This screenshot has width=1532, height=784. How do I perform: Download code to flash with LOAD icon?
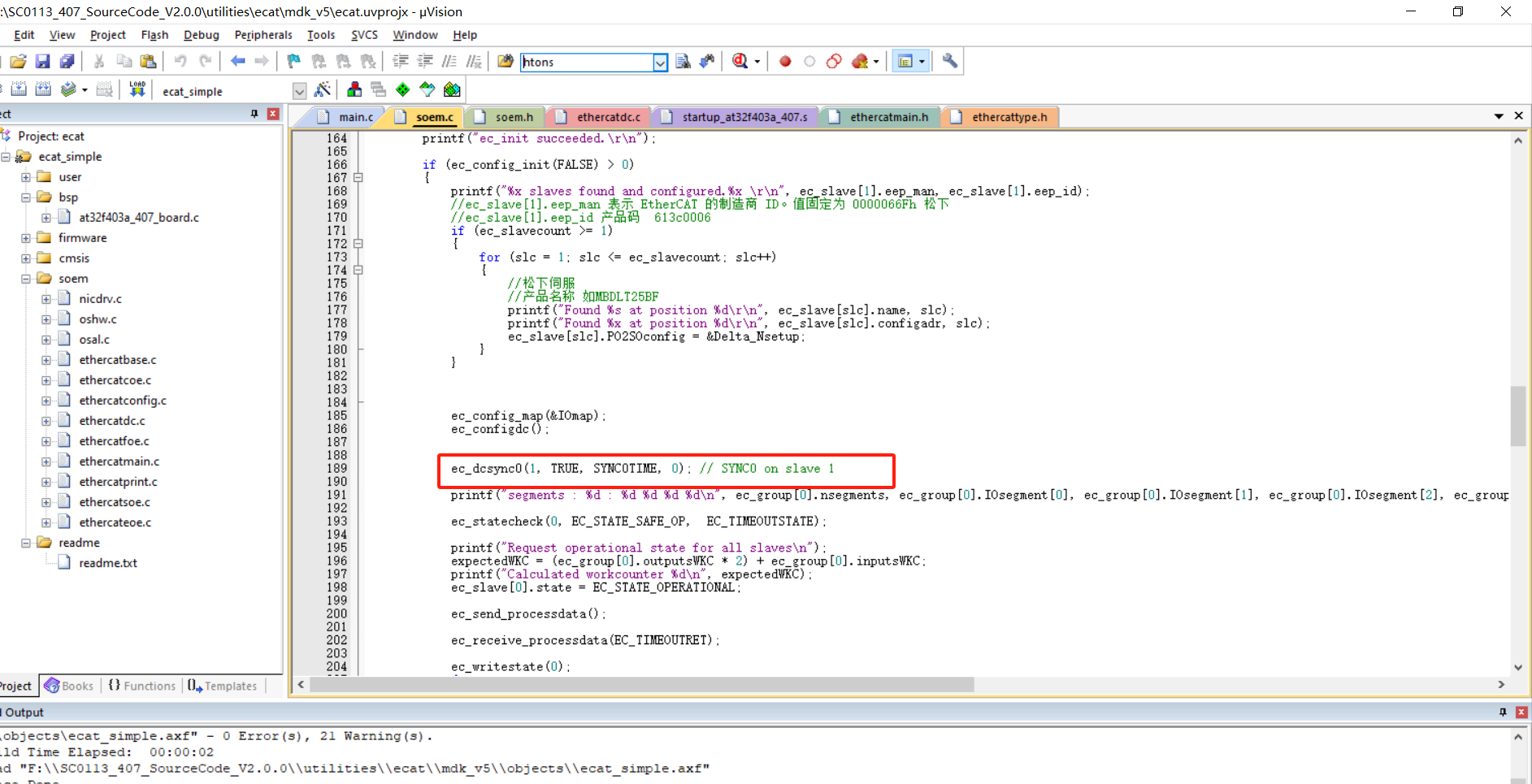click(x=137, y=89)
